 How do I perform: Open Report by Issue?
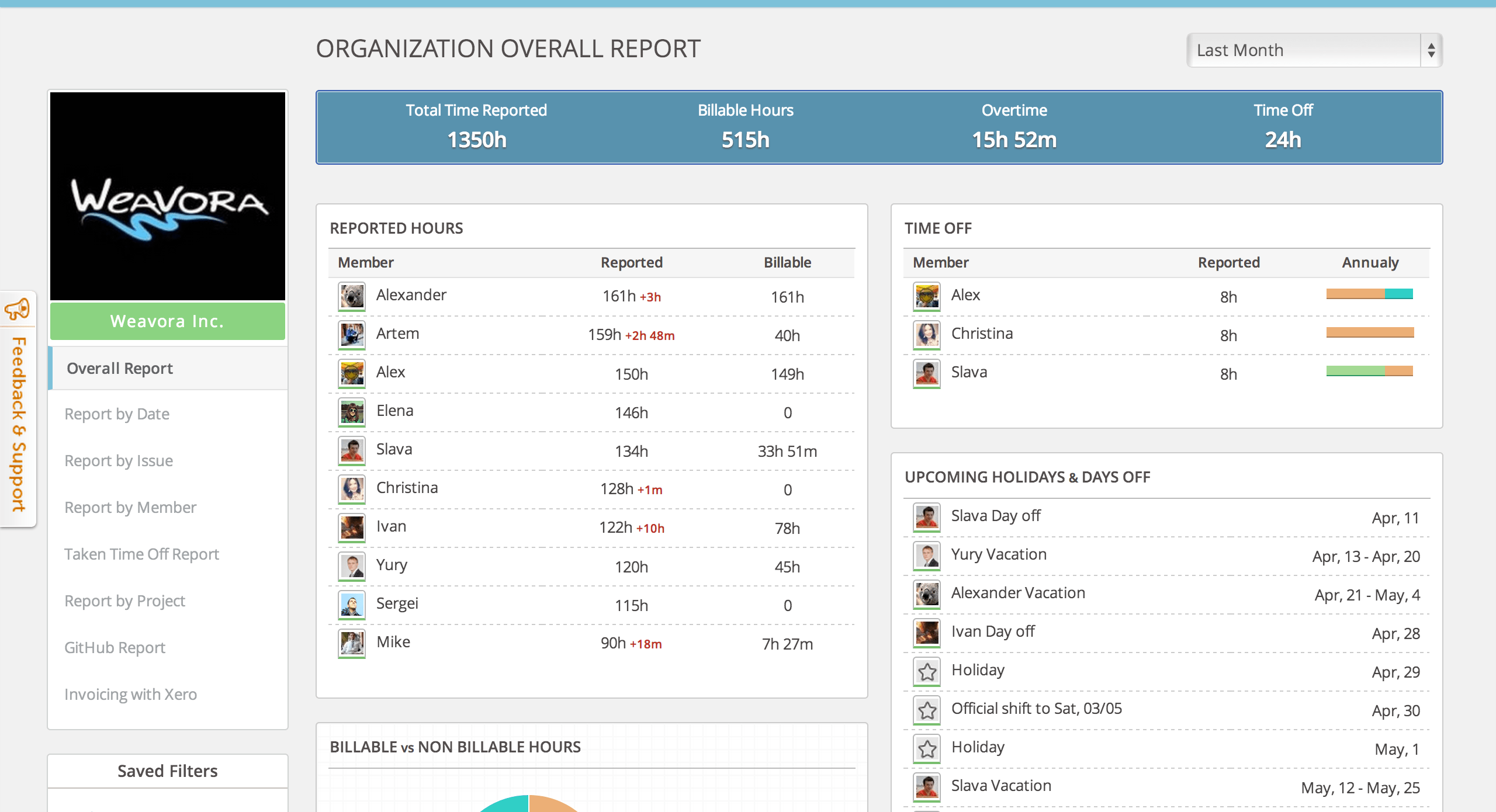(x=119, y=461)
